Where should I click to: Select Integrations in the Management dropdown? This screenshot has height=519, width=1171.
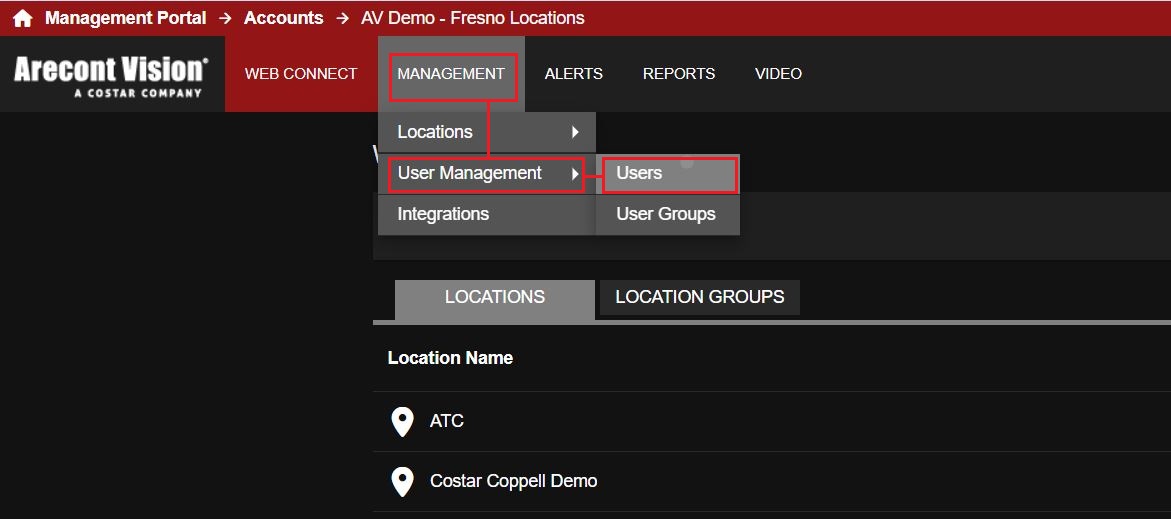[x=487, y=214]
